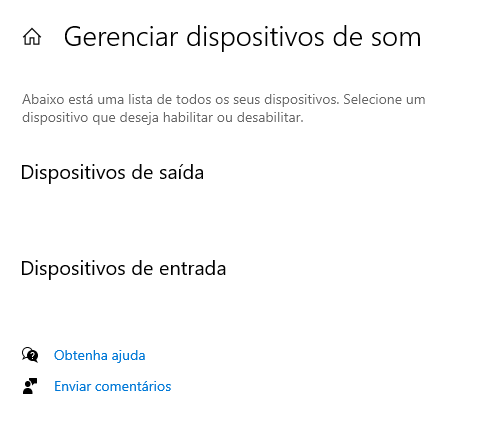Viewport: 483px width, 429px height.
Task: Click the Gerenciar dispositivos de som title
Action: pos(242,37)
